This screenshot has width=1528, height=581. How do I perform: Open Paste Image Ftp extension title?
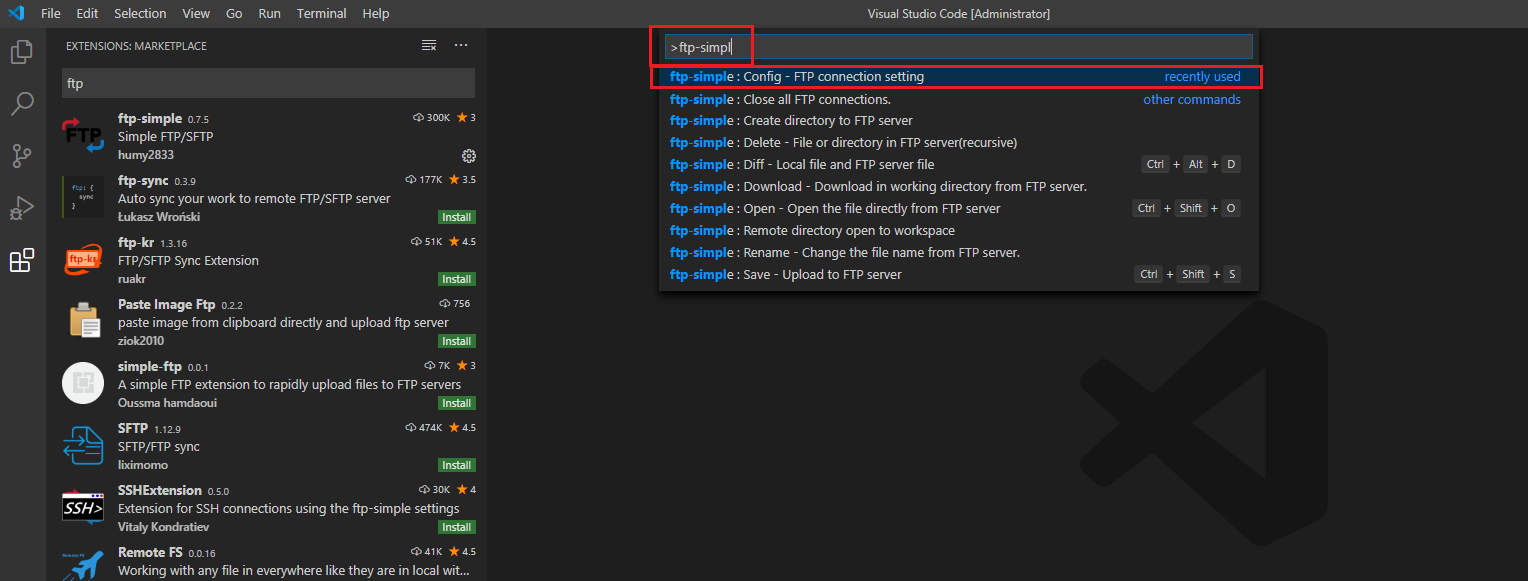coord(167,304)
